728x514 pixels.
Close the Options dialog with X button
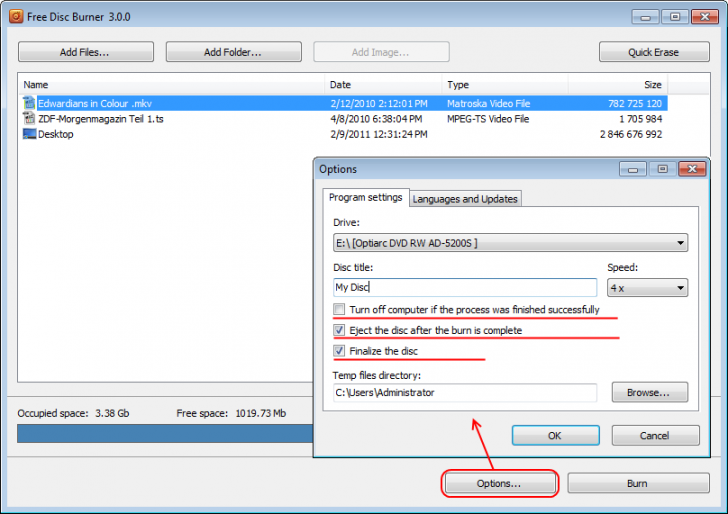(692, 169)
